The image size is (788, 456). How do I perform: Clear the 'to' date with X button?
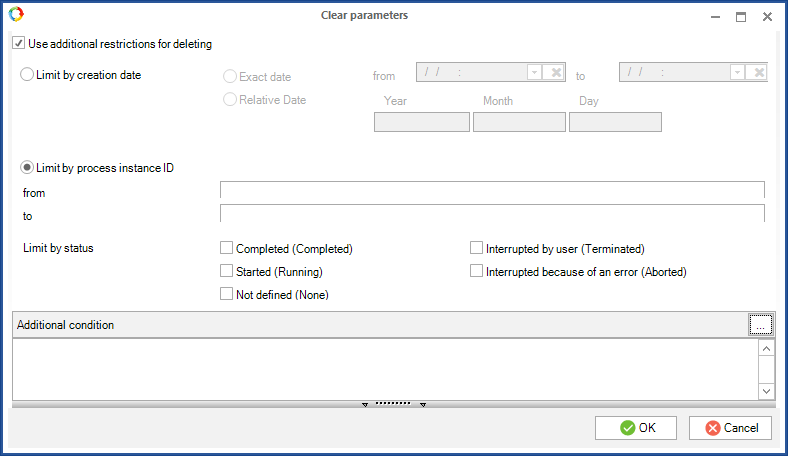(758, 73)
